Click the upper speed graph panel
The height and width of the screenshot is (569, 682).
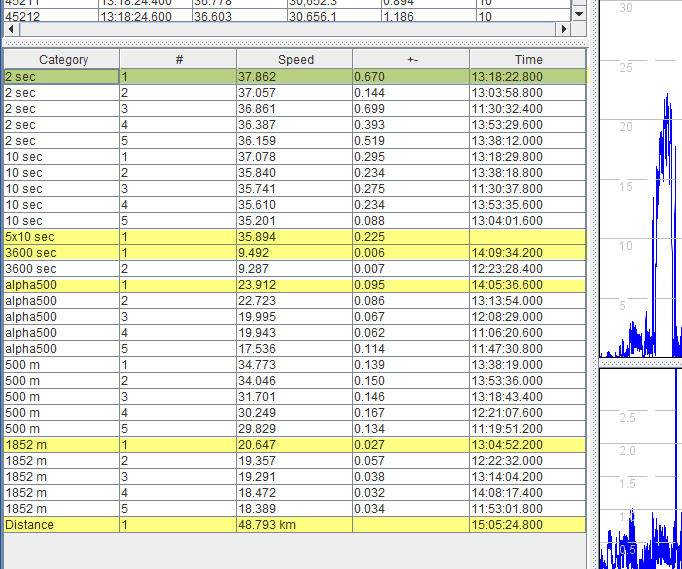click(640, 180)
